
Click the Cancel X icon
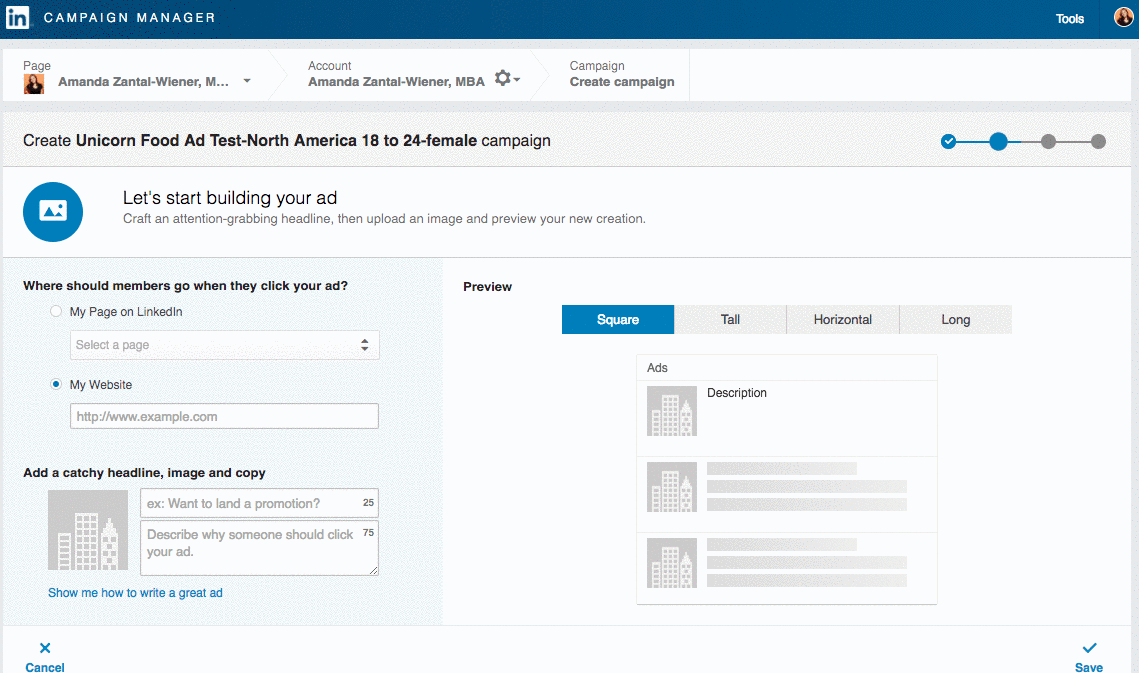coord(45,648)
